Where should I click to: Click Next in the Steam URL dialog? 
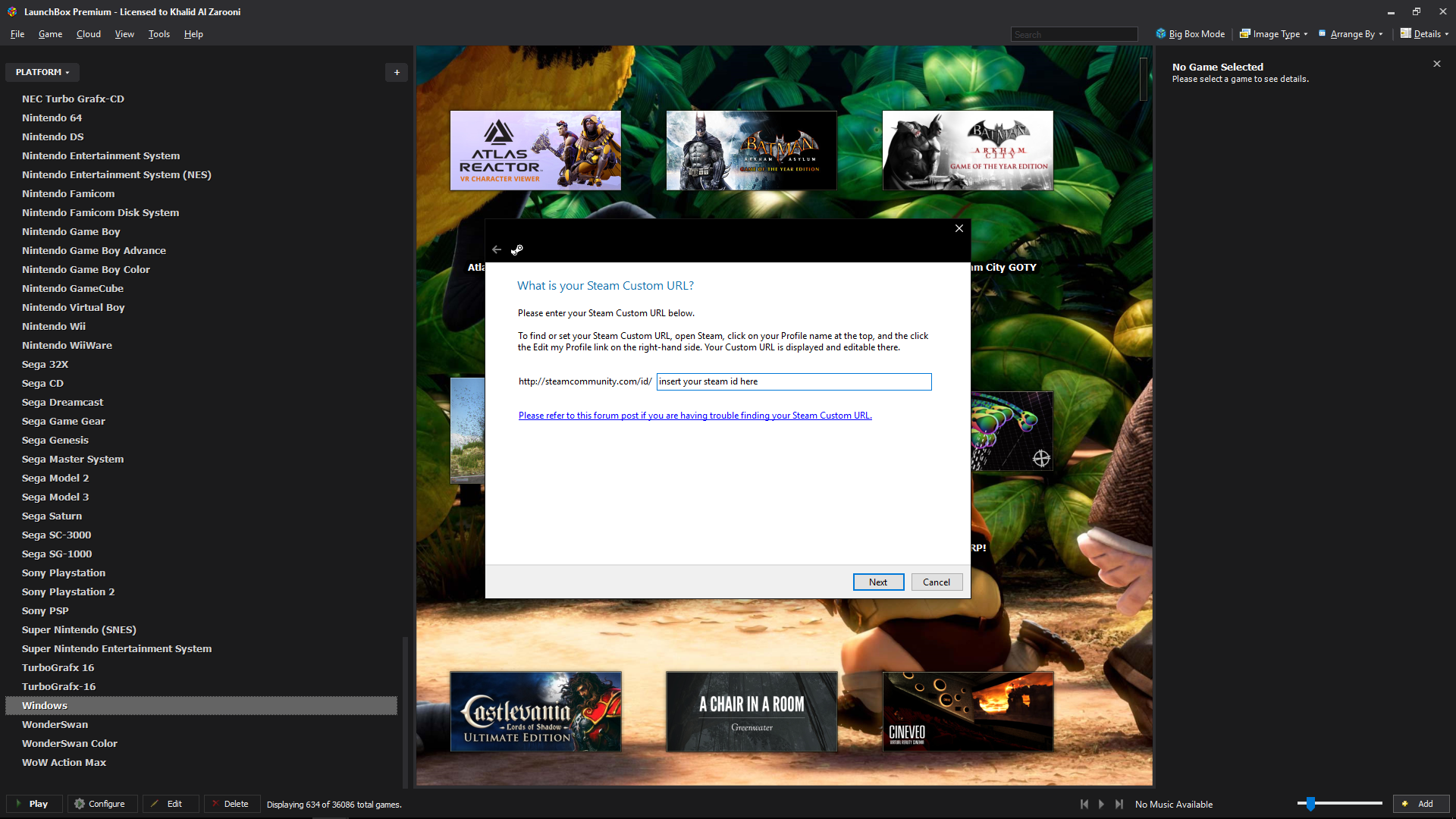click(877, 582)
